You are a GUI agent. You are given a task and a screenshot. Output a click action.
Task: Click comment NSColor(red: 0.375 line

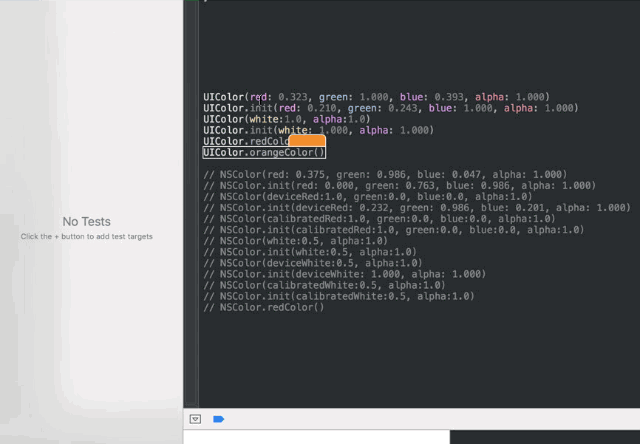[x=385, y=175]
